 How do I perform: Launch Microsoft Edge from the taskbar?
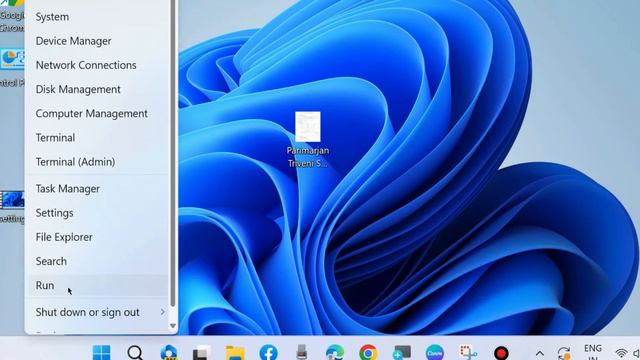335,353
